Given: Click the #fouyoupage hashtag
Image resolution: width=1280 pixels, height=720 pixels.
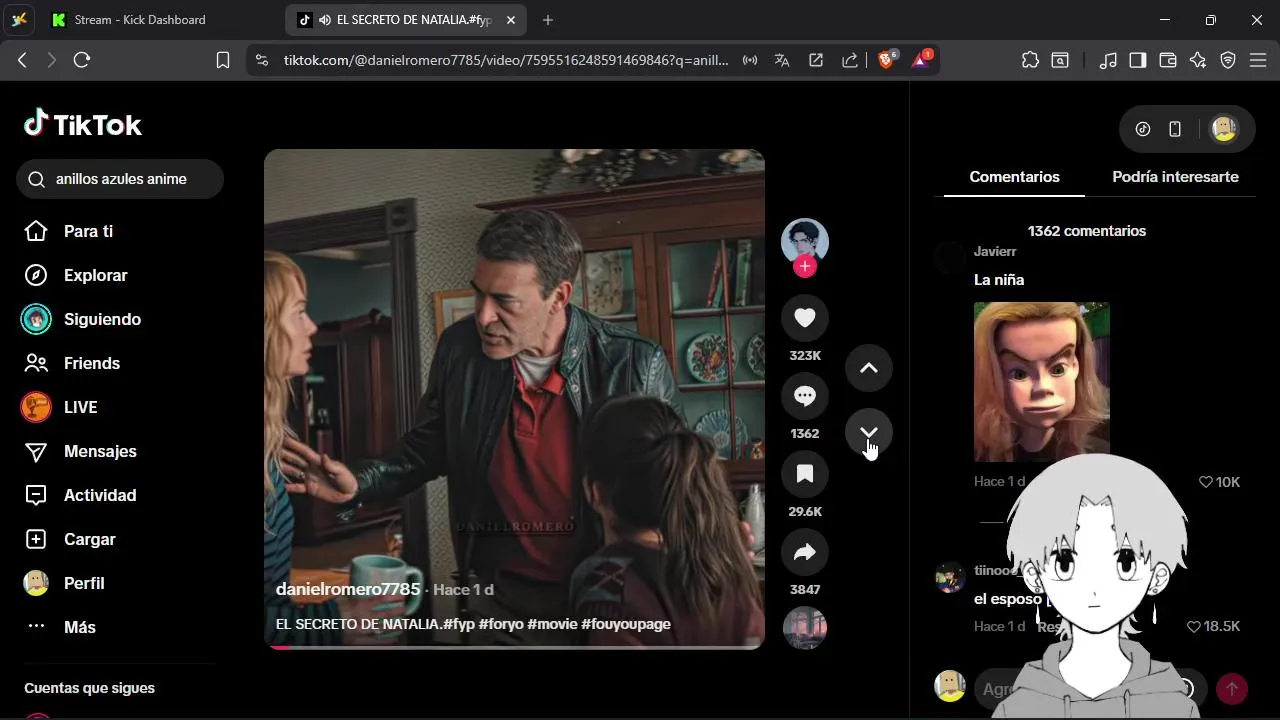Looking at the screenshot, I should (x=626, y=624).
